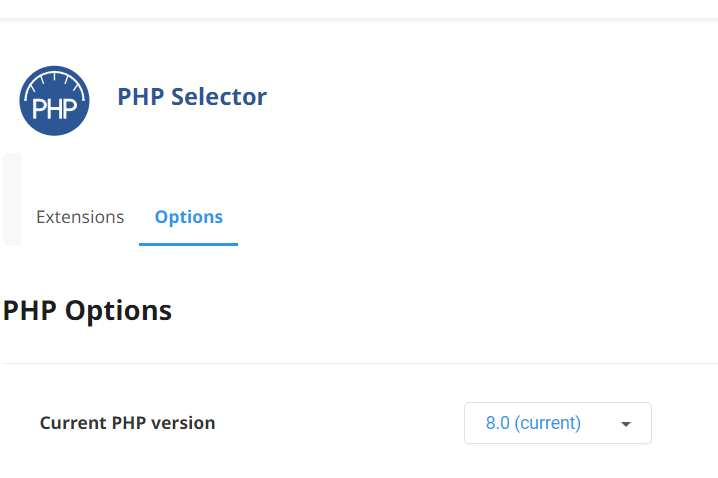Click the blue underline beneath Options

click(x=189, y=244)
